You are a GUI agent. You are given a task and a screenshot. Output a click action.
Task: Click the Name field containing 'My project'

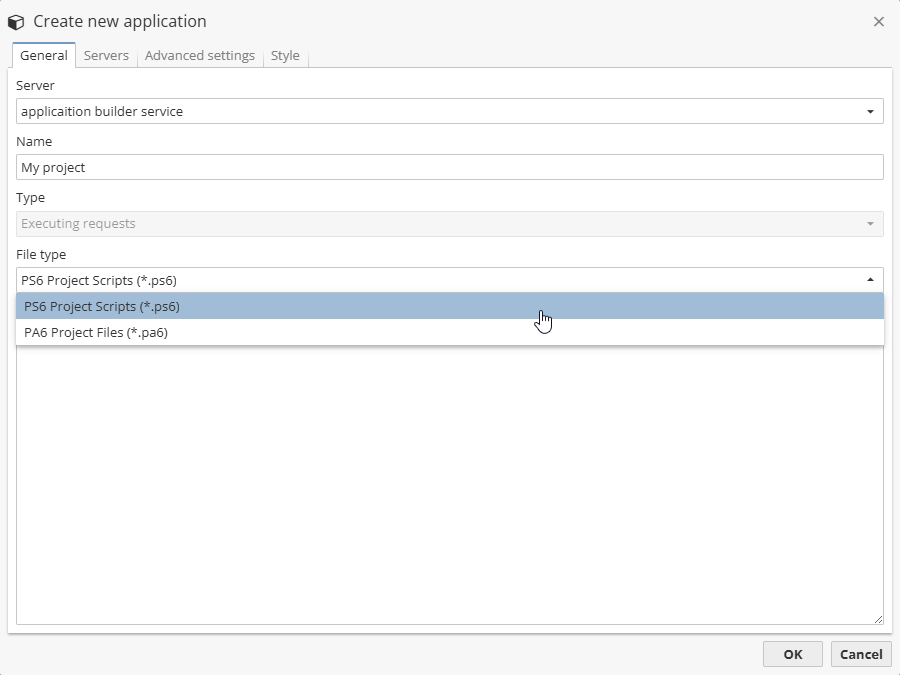(450, 168)
